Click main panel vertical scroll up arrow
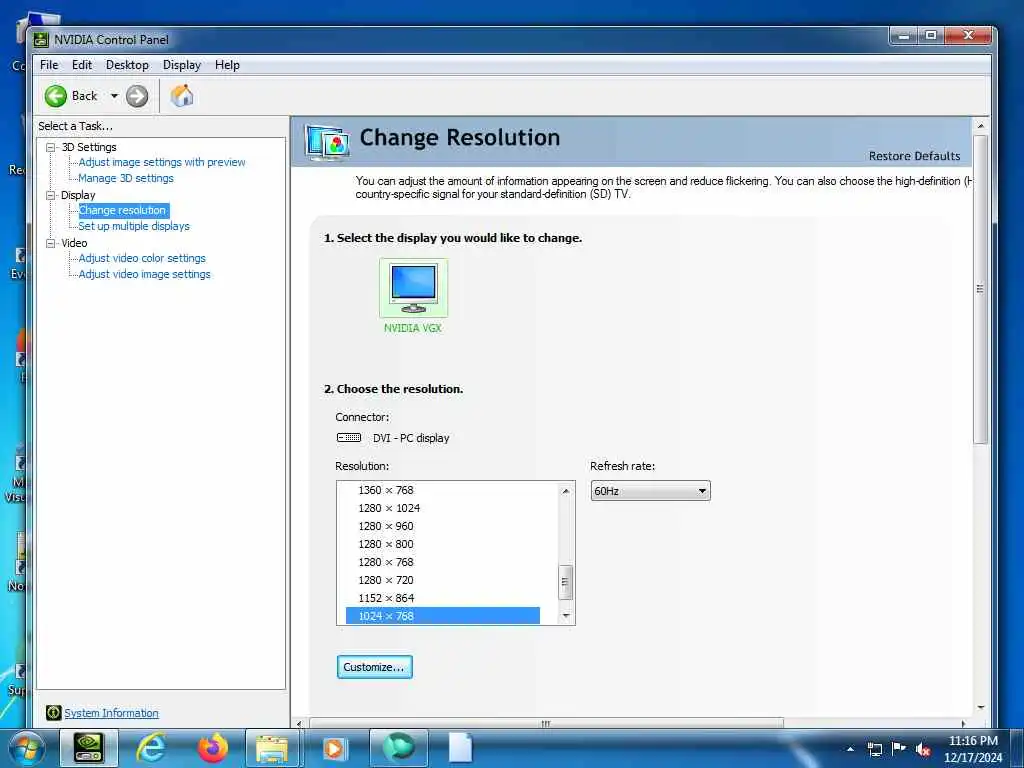Screen dimensions: 1024x768 980,125
